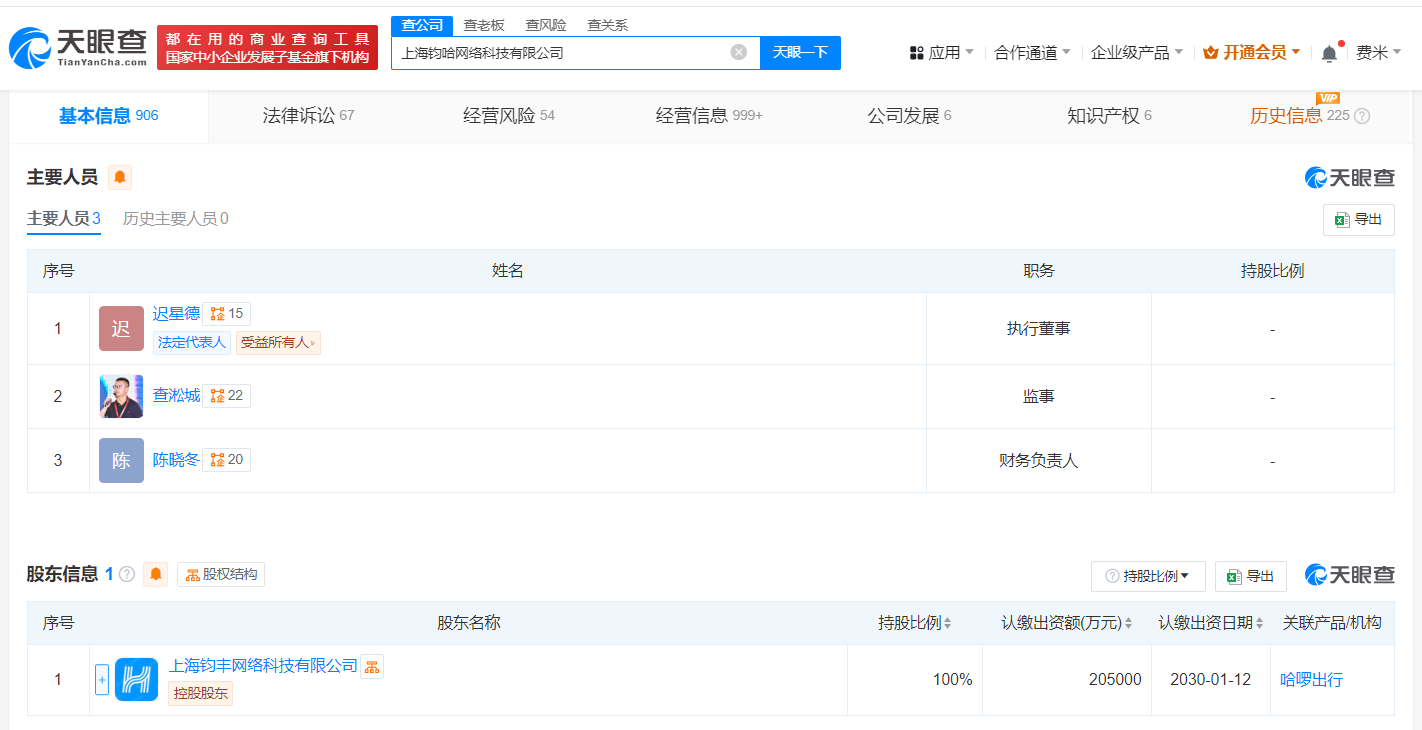This screenshot has width=1422, height=730.
Task: Clear the search box with X icon
Action: (738, 52)
